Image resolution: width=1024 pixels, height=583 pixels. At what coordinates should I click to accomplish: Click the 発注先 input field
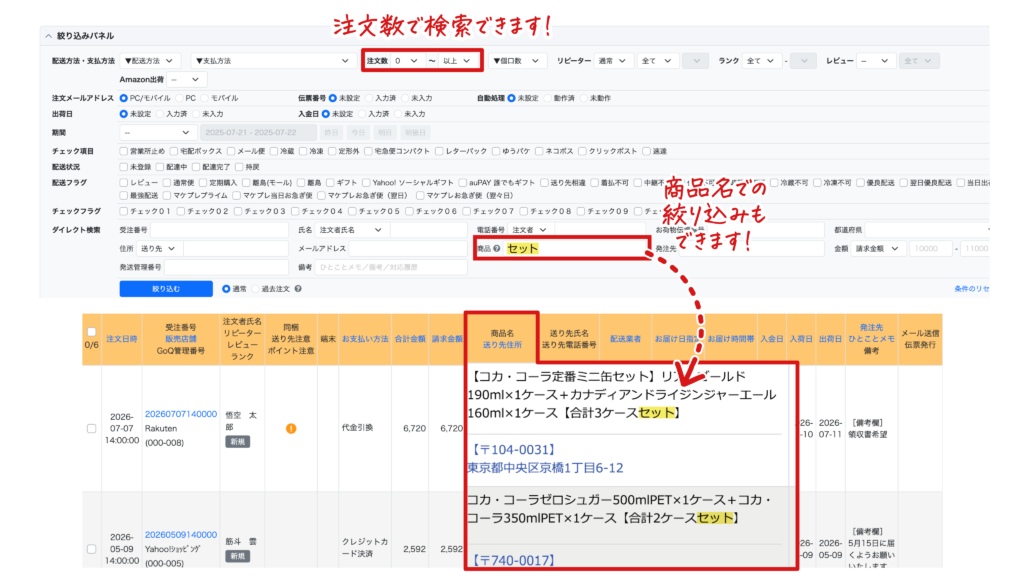751,249
